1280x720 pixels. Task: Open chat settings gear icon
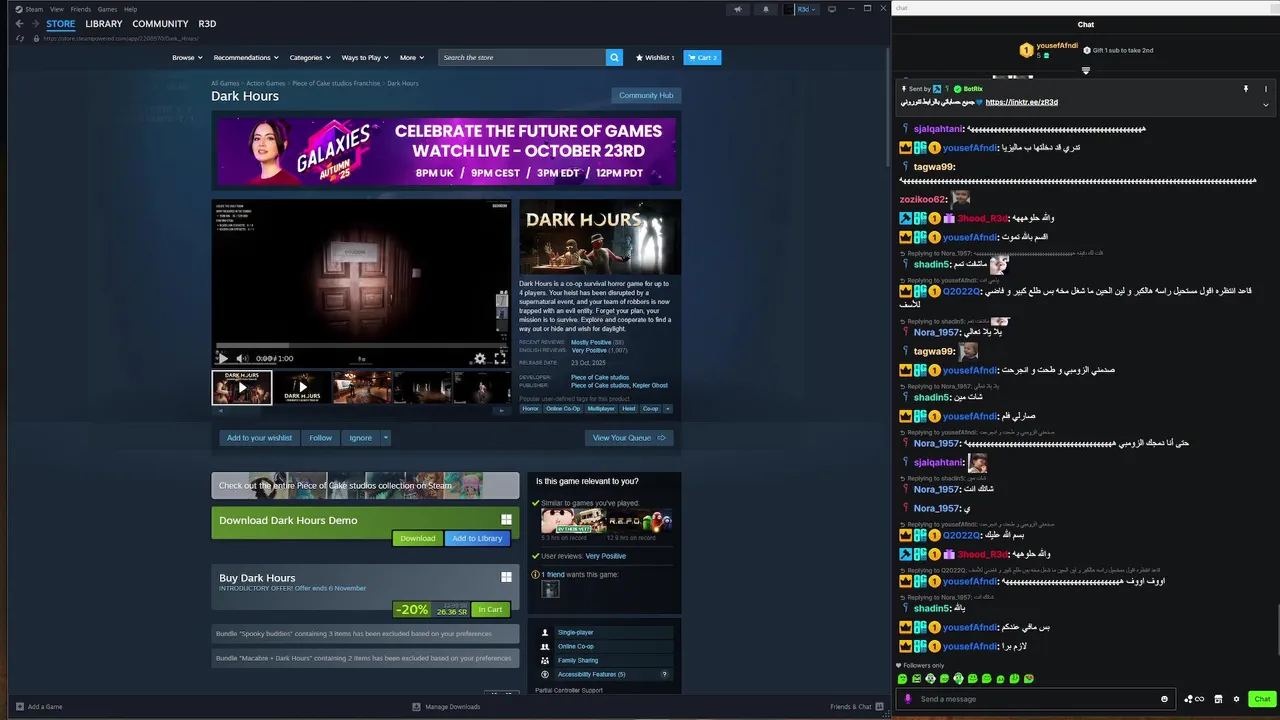click(1236, 699)
